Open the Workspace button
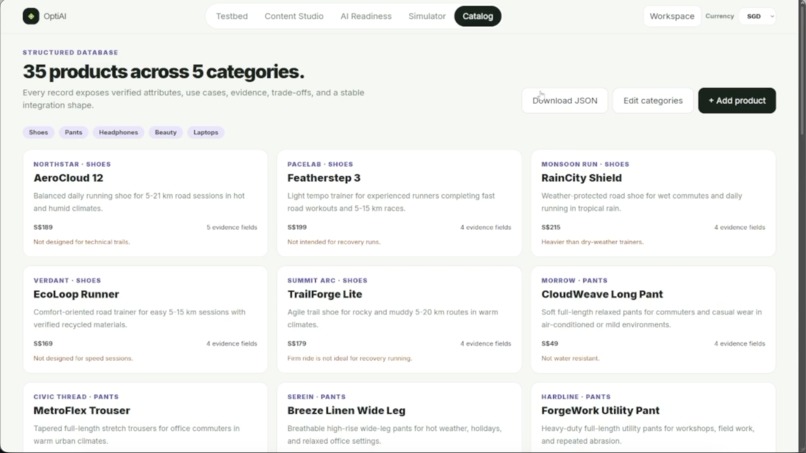Image resolution: width=806 pixels, height=453 pixels. pos(672,16)
